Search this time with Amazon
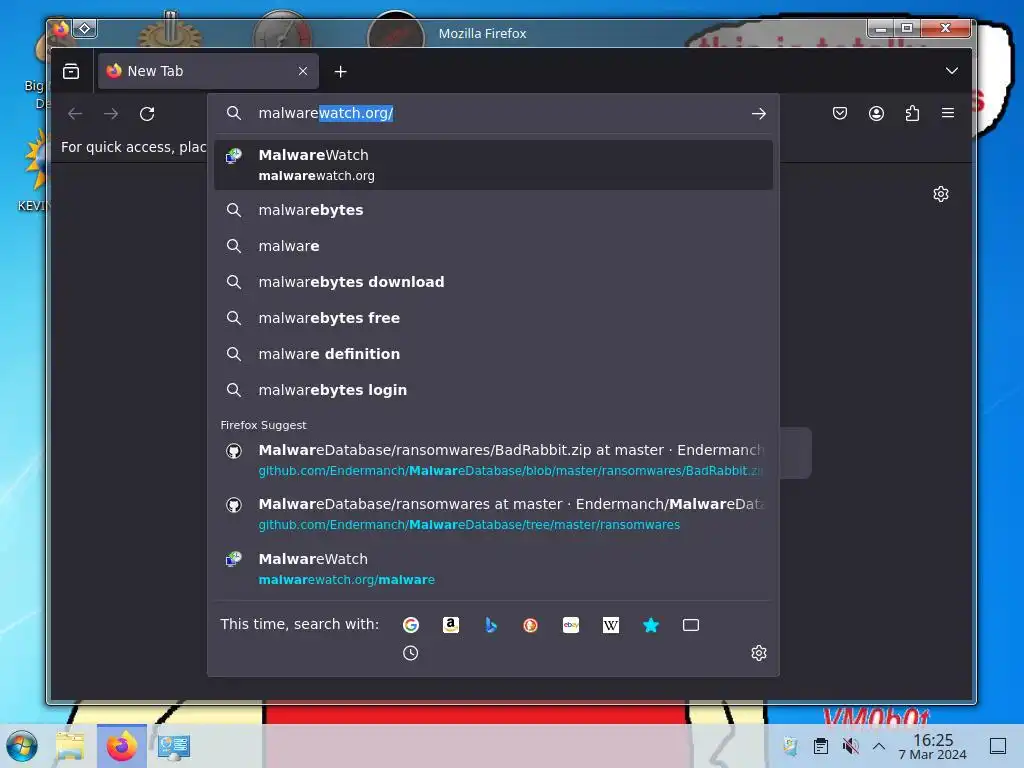This screenshot has width=1024, height=768. (451, 625)
